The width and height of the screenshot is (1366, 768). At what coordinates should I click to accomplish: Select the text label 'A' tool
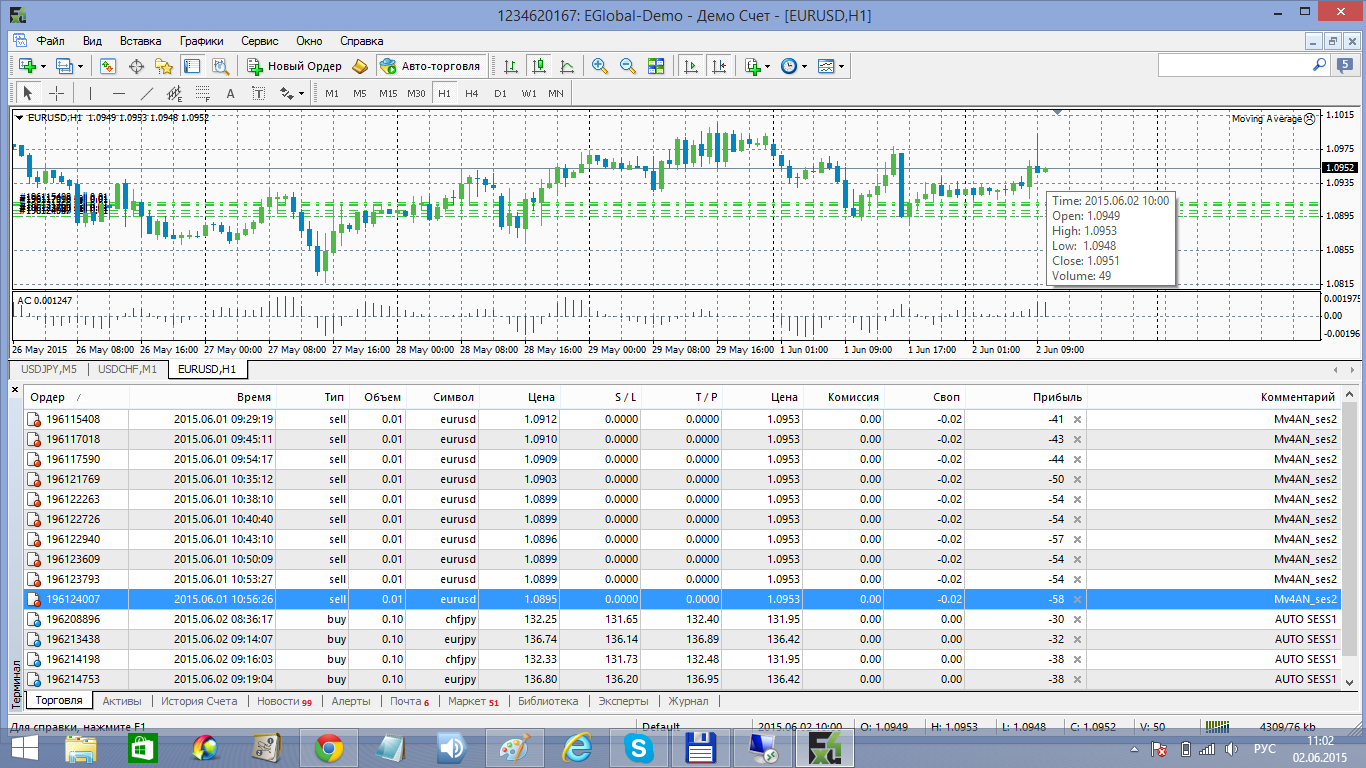tap(230, 93)
